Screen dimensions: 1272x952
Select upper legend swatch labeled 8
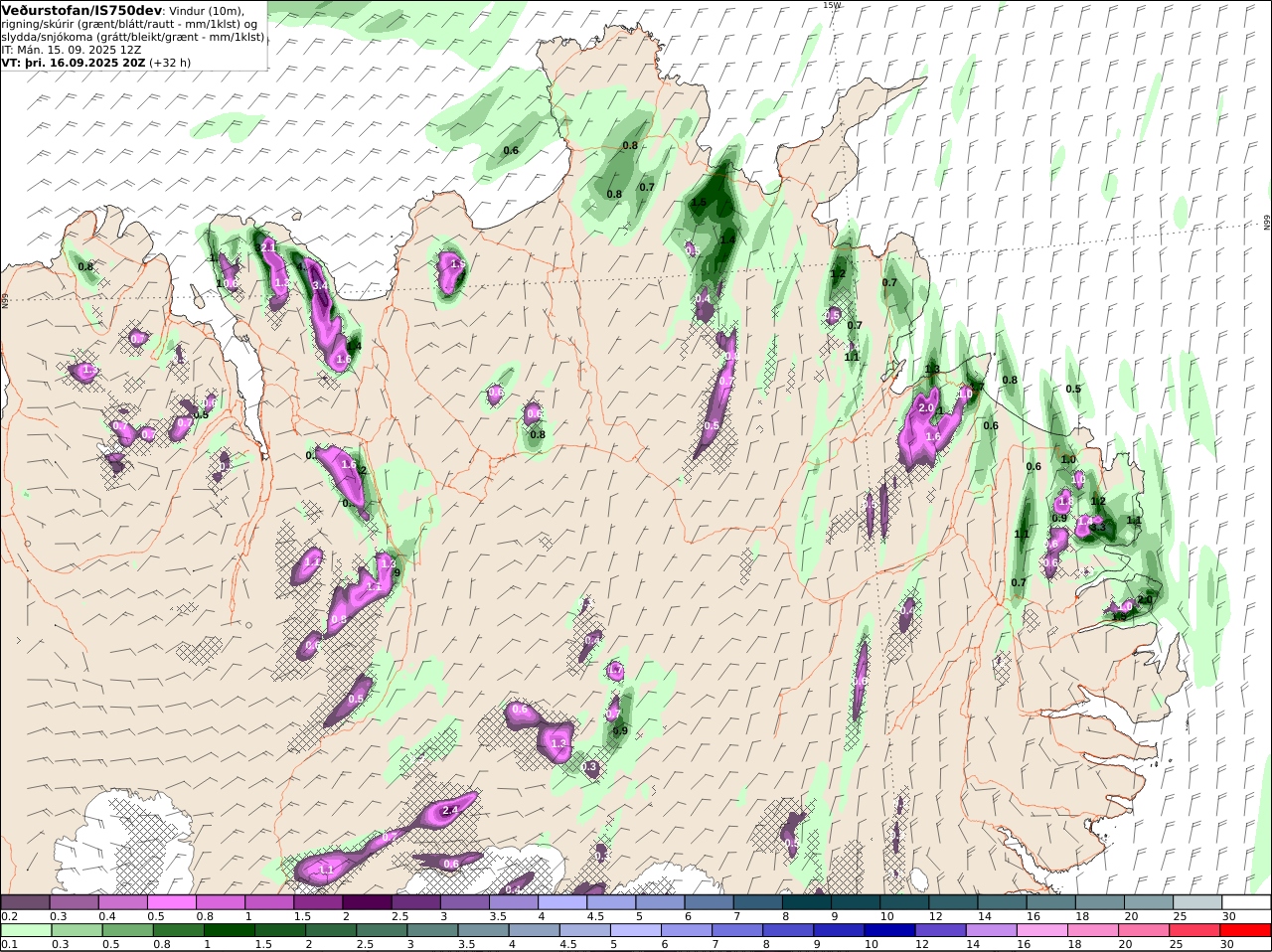(807, 901)
